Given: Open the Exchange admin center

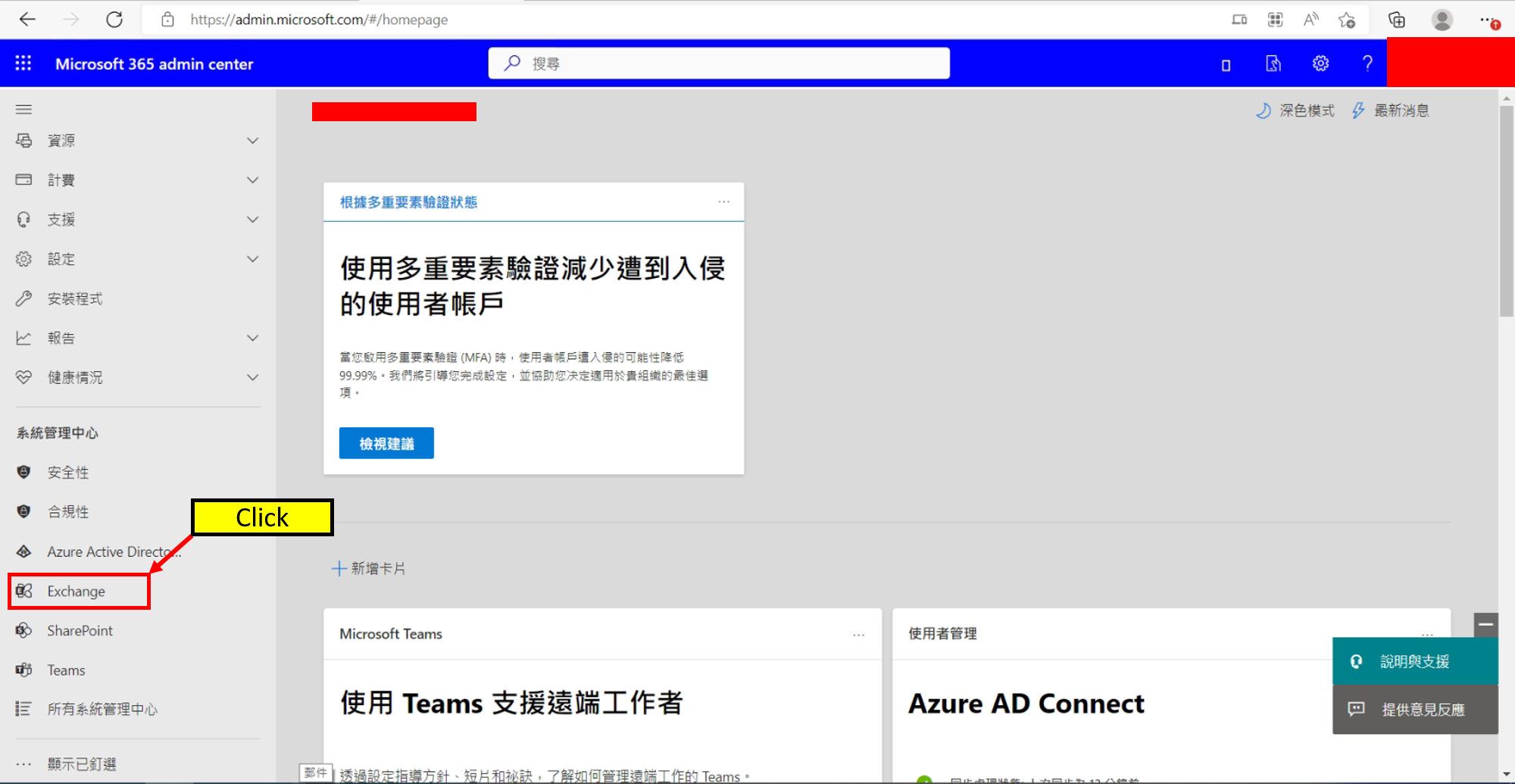Looking at the screenshot, I should (75, 591).
